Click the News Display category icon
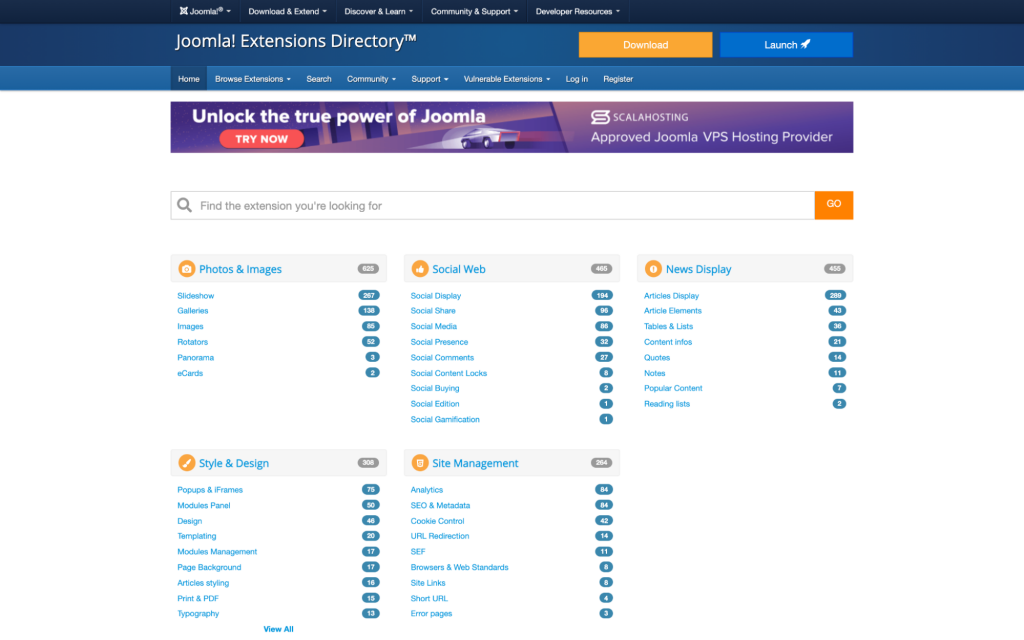1024x640 pixels. click(x=653, y=268)
